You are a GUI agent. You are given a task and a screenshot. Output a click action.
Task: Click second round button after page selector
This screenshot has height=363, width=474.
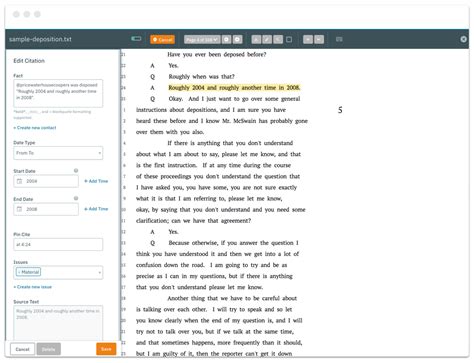point(237,39)
